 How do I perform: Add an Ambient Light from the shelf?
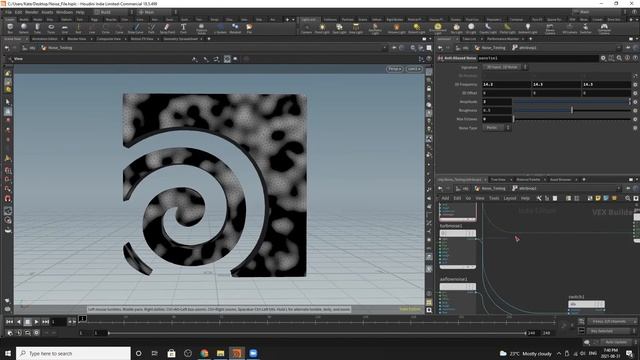coord(528,28)
